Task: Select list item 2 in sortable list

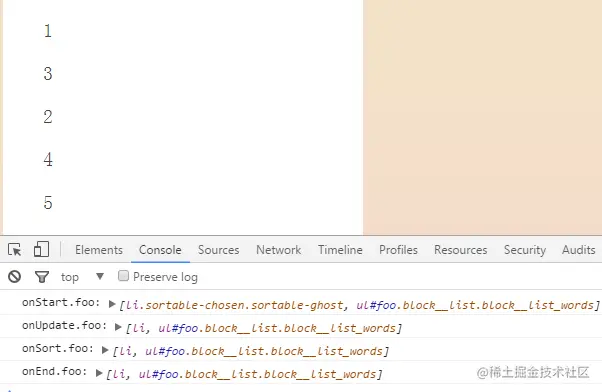Action: point(48,117)
